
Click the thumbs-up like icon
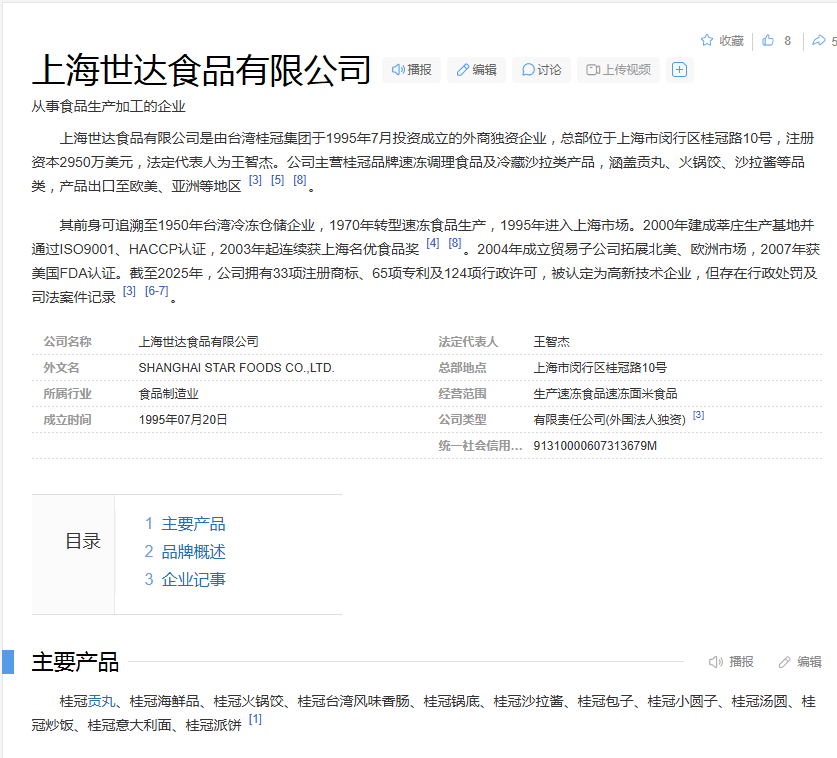point(768,41)
